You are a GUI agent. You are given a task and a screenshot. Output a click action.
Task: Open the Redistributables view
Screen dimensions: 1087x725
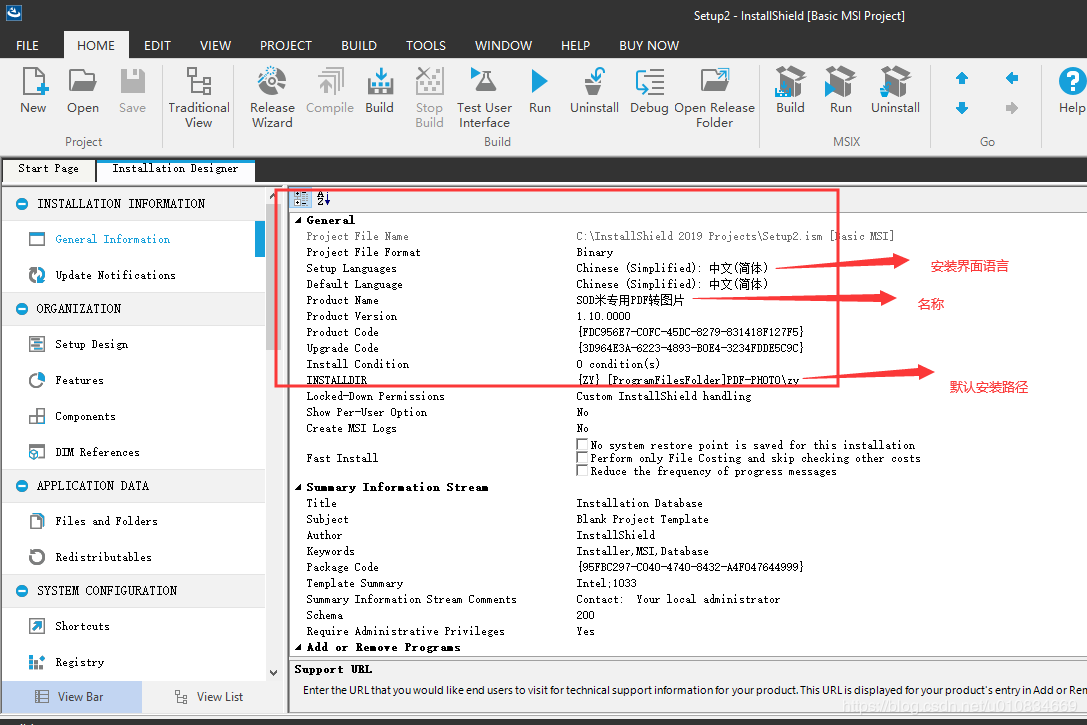[103, 557]
